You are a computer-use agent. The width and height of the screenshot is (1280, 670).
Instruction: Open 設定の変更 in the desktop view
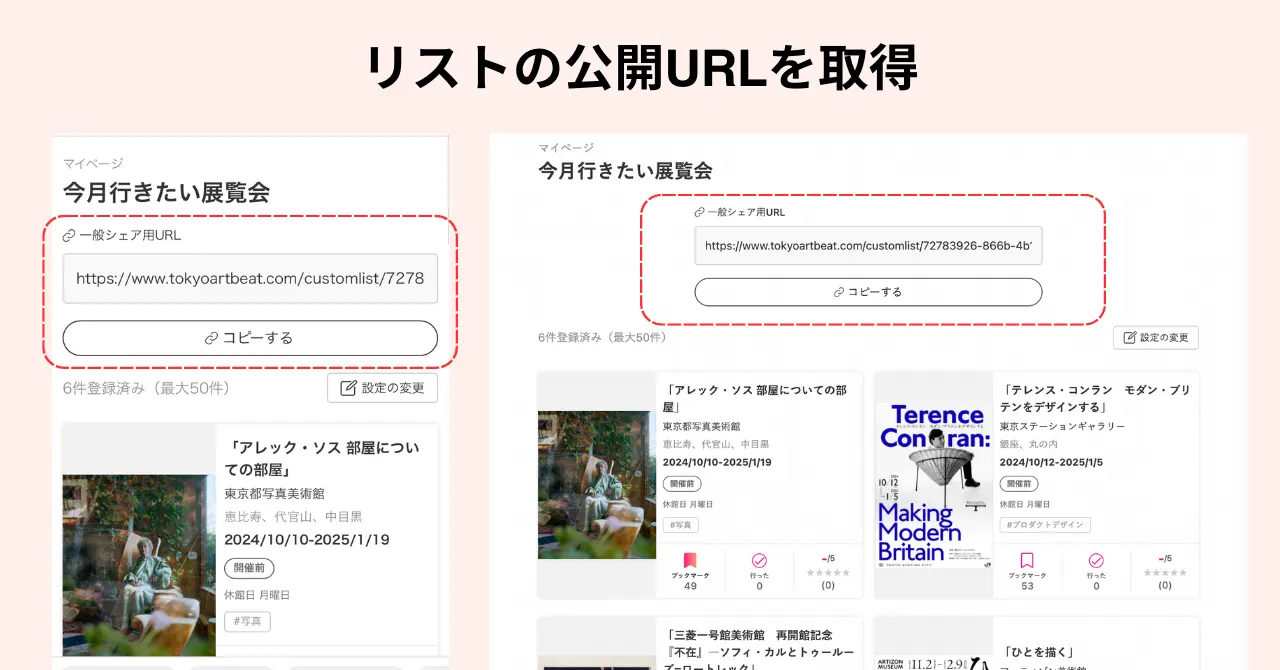click(x=1156, y=337)
